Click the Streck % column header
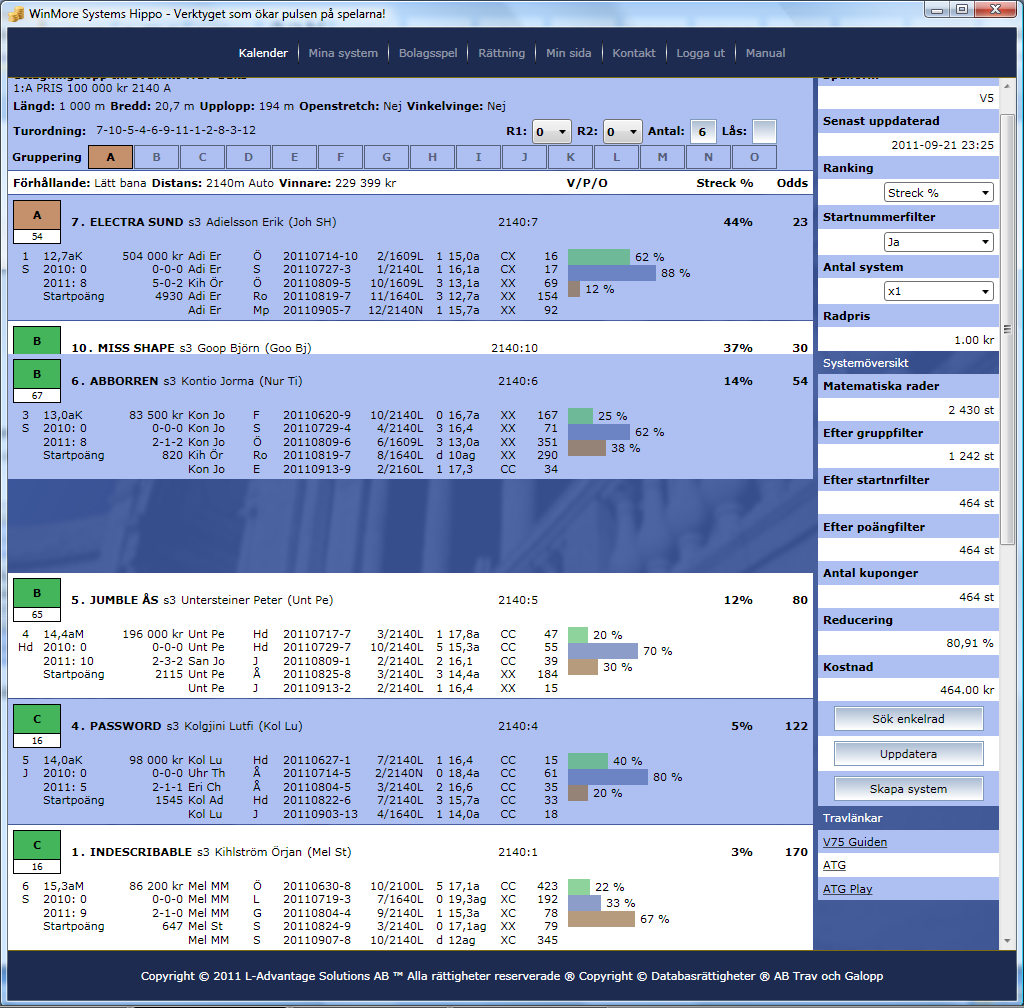 point(724,183)
